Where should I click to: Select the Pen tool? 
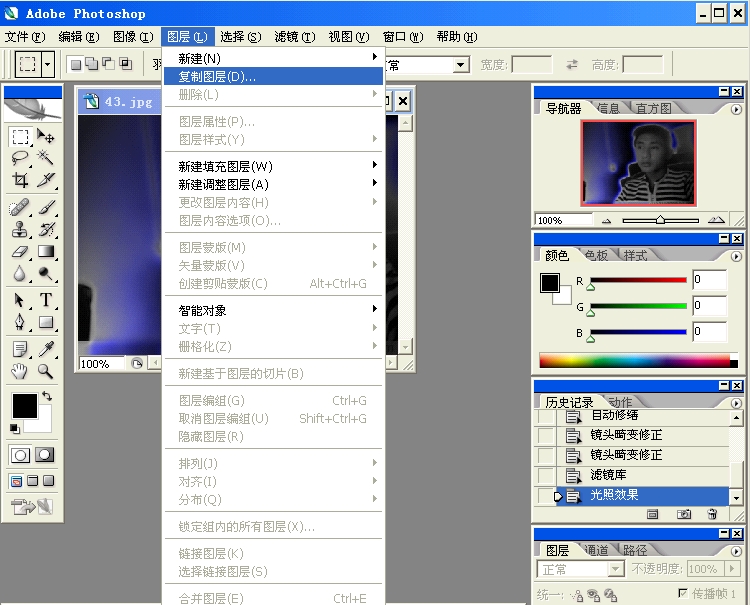(x=20, y=322)
